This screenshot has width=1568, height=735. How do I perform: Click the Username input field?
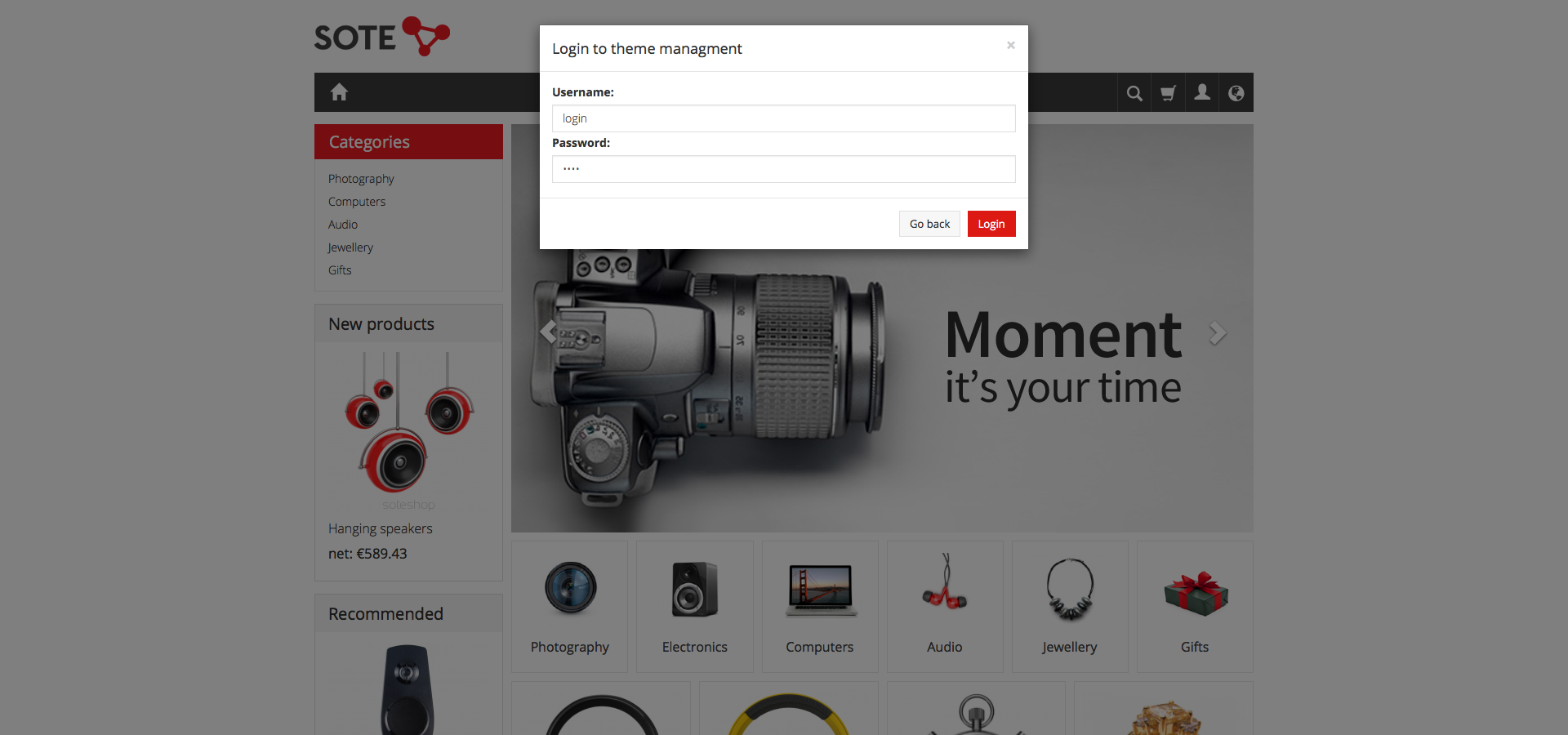pyautogui.click(x=784, y=118)
